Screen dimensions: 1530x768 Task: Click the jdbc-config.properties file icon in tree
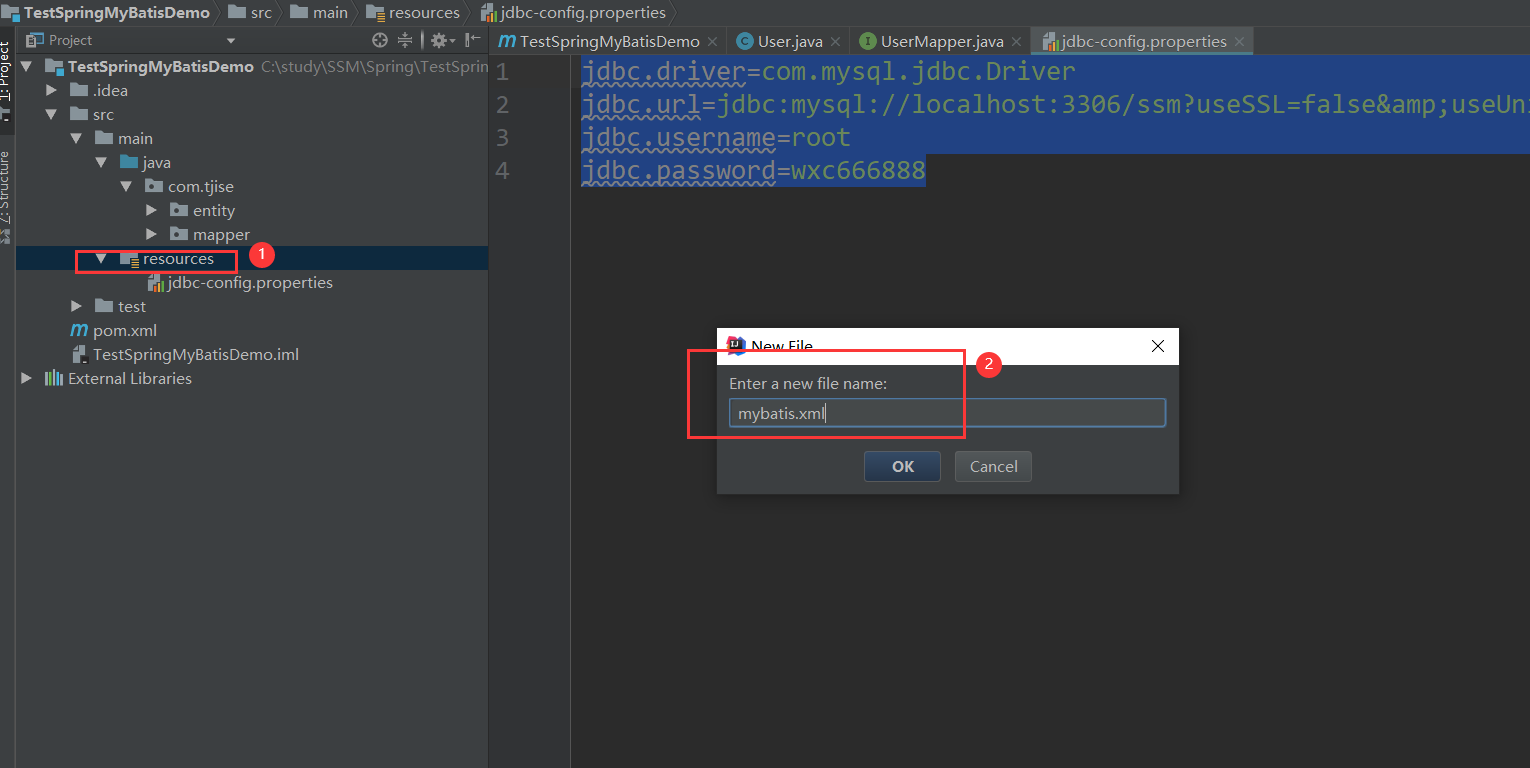coord(155,283)
